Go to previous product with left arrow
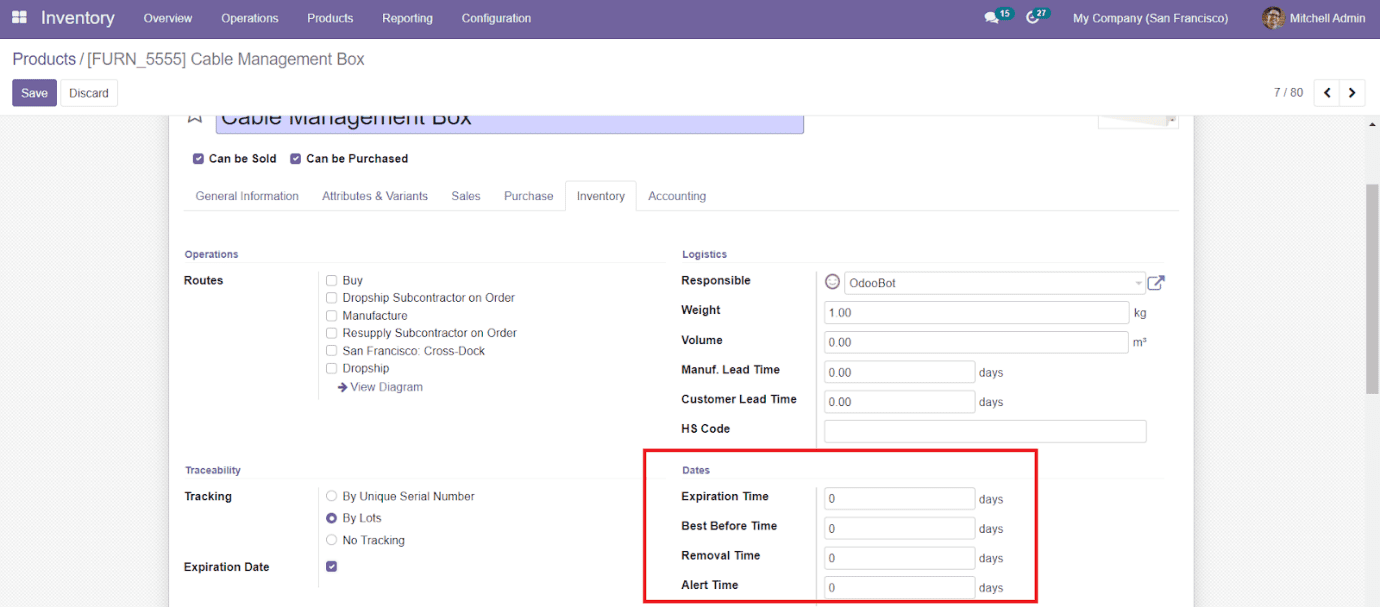 pos(1326,92)
